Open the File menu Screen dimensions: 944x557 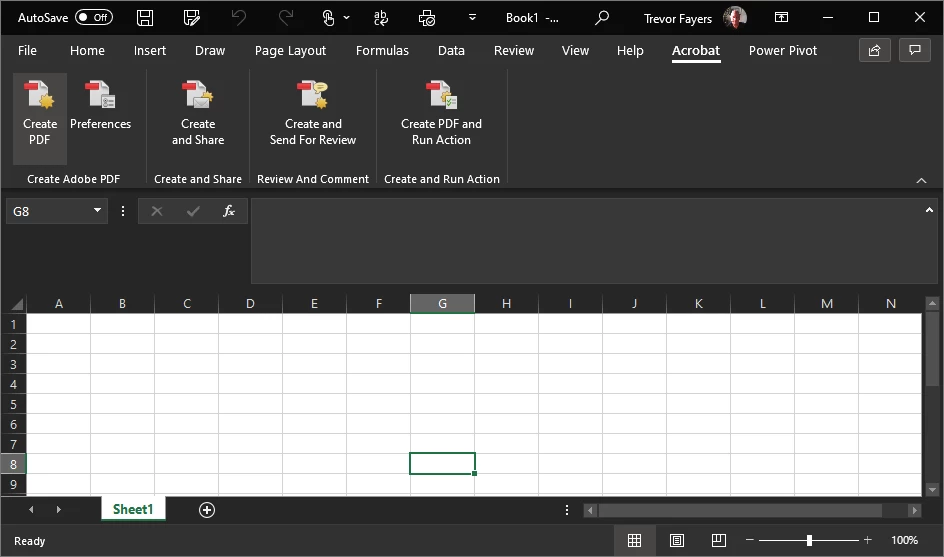coord(27,51)
